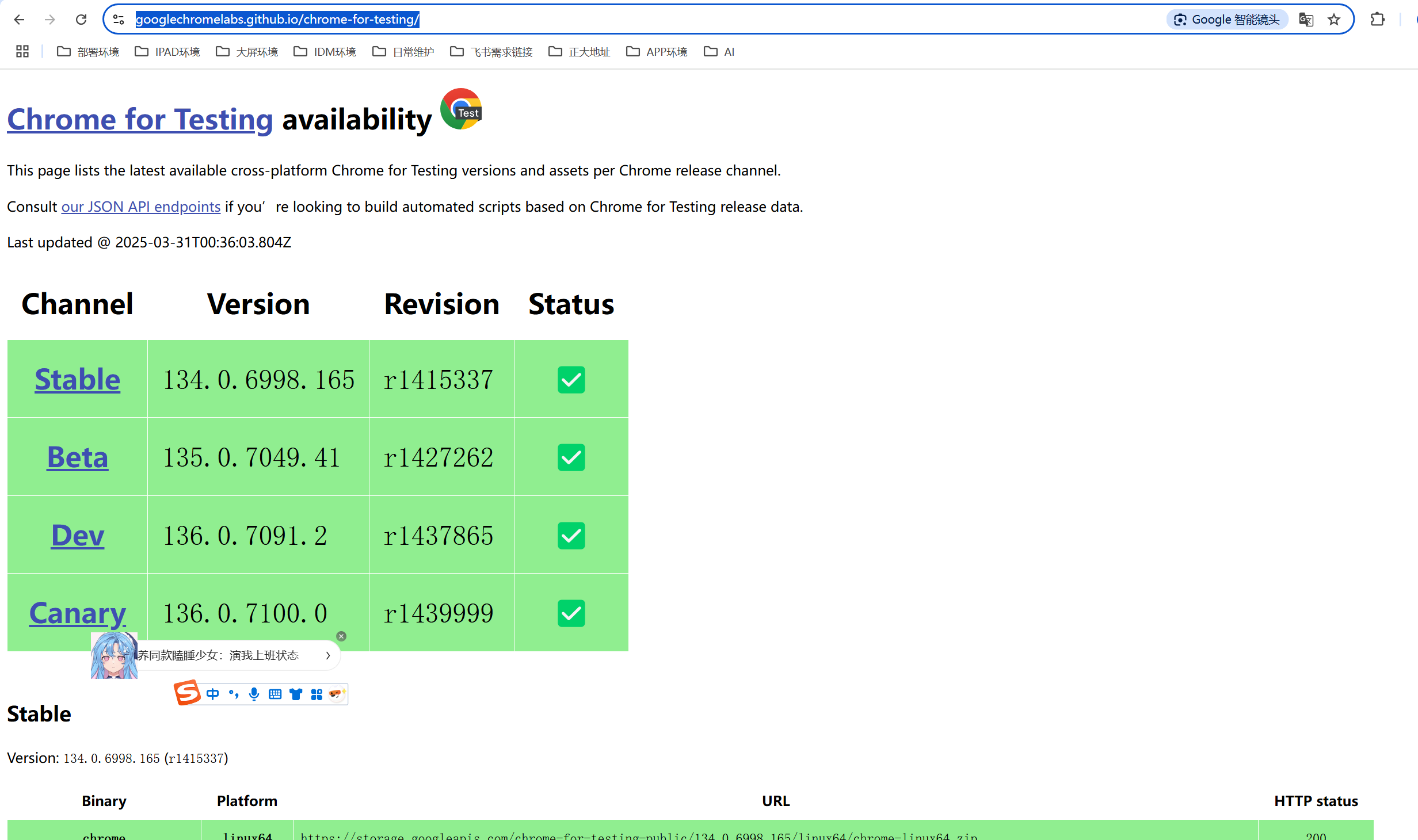Open Google Lens search button
This screenshot has height=840, width=1418.
pos(1226,20)
